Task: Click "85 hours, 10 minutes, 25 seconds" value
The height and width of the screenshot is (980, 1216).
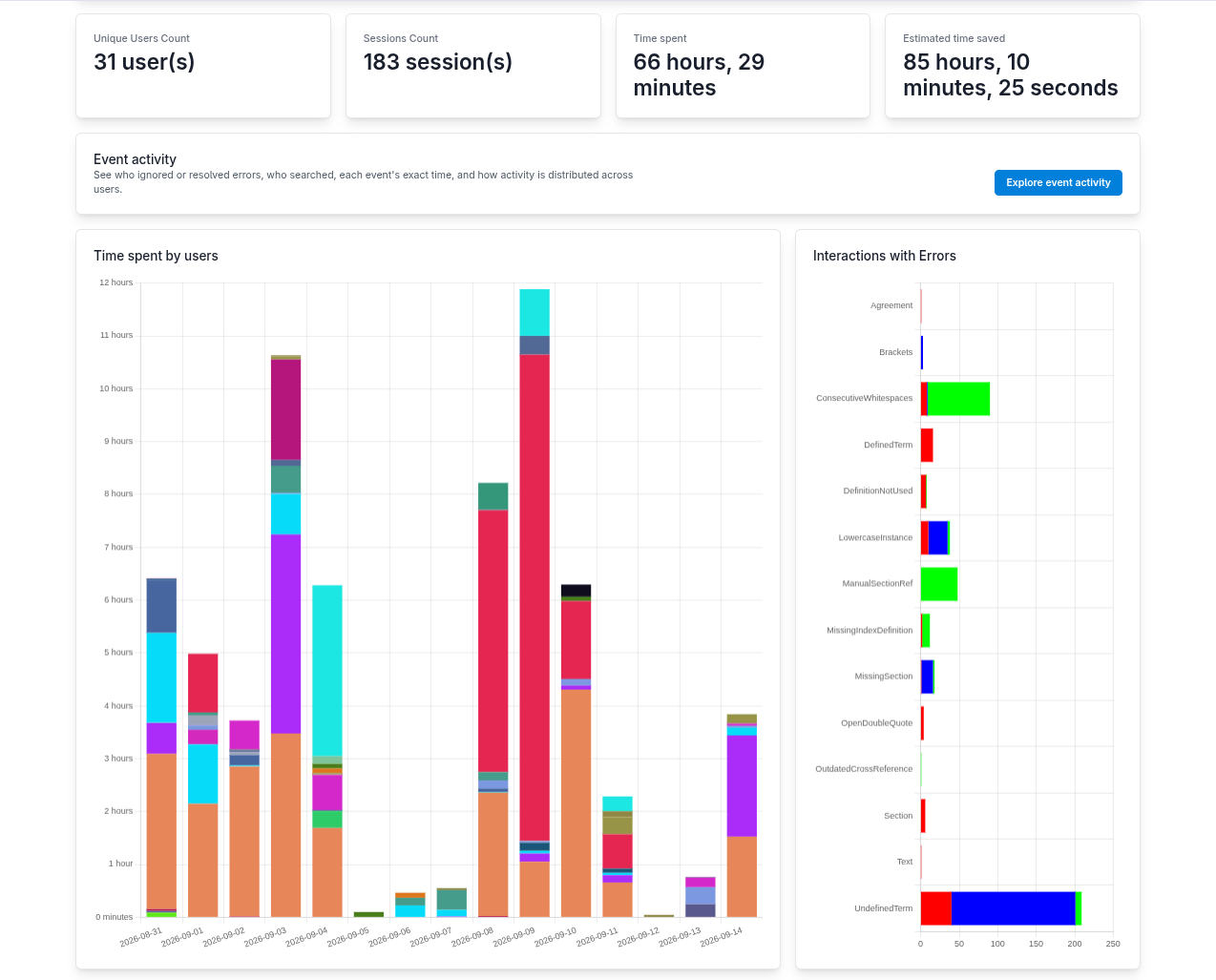Action: 1011,74
